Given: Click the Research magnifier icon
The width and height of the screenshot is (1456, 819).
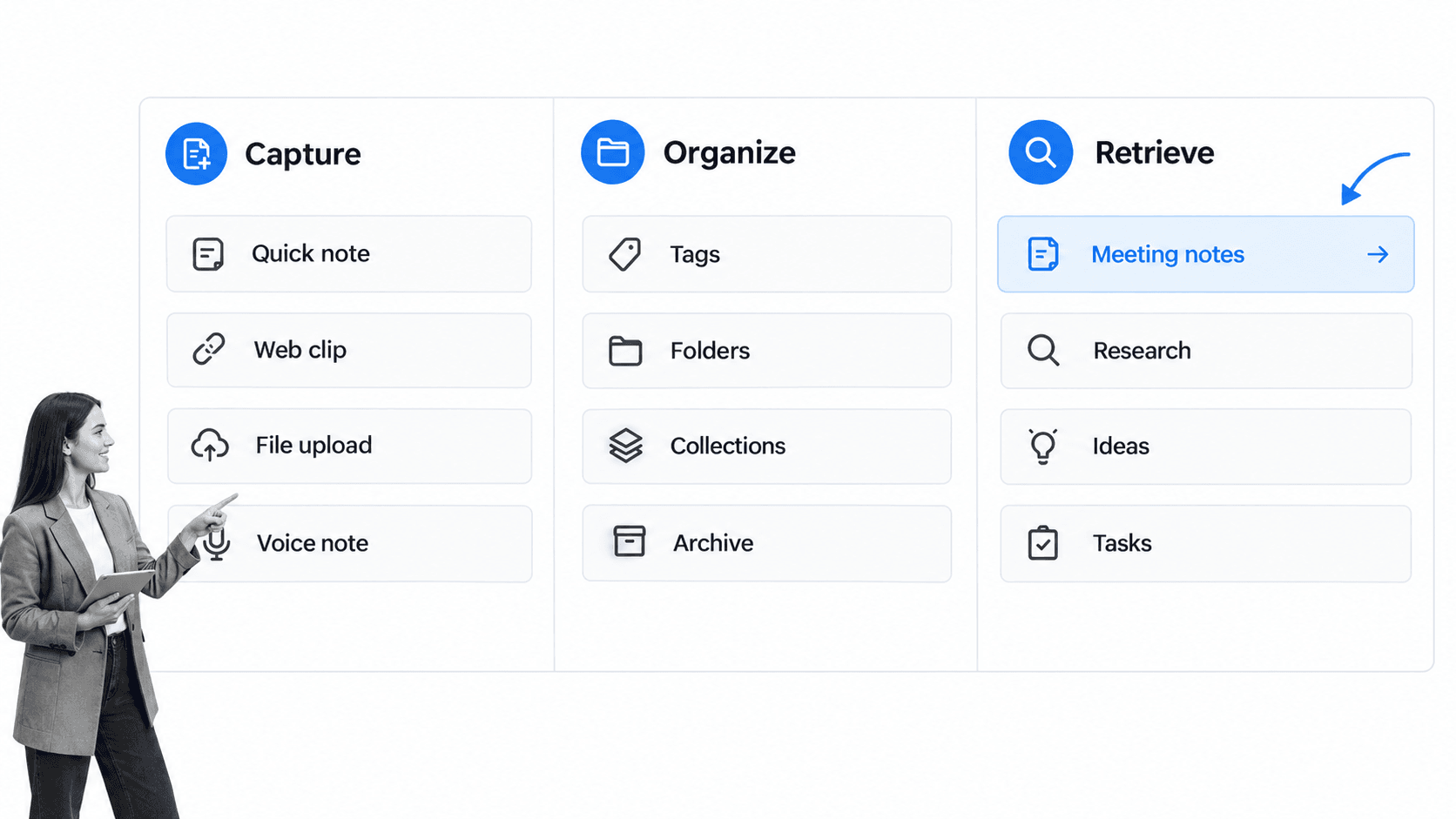Looking at the screenshot, I should tap(1043, 351).
